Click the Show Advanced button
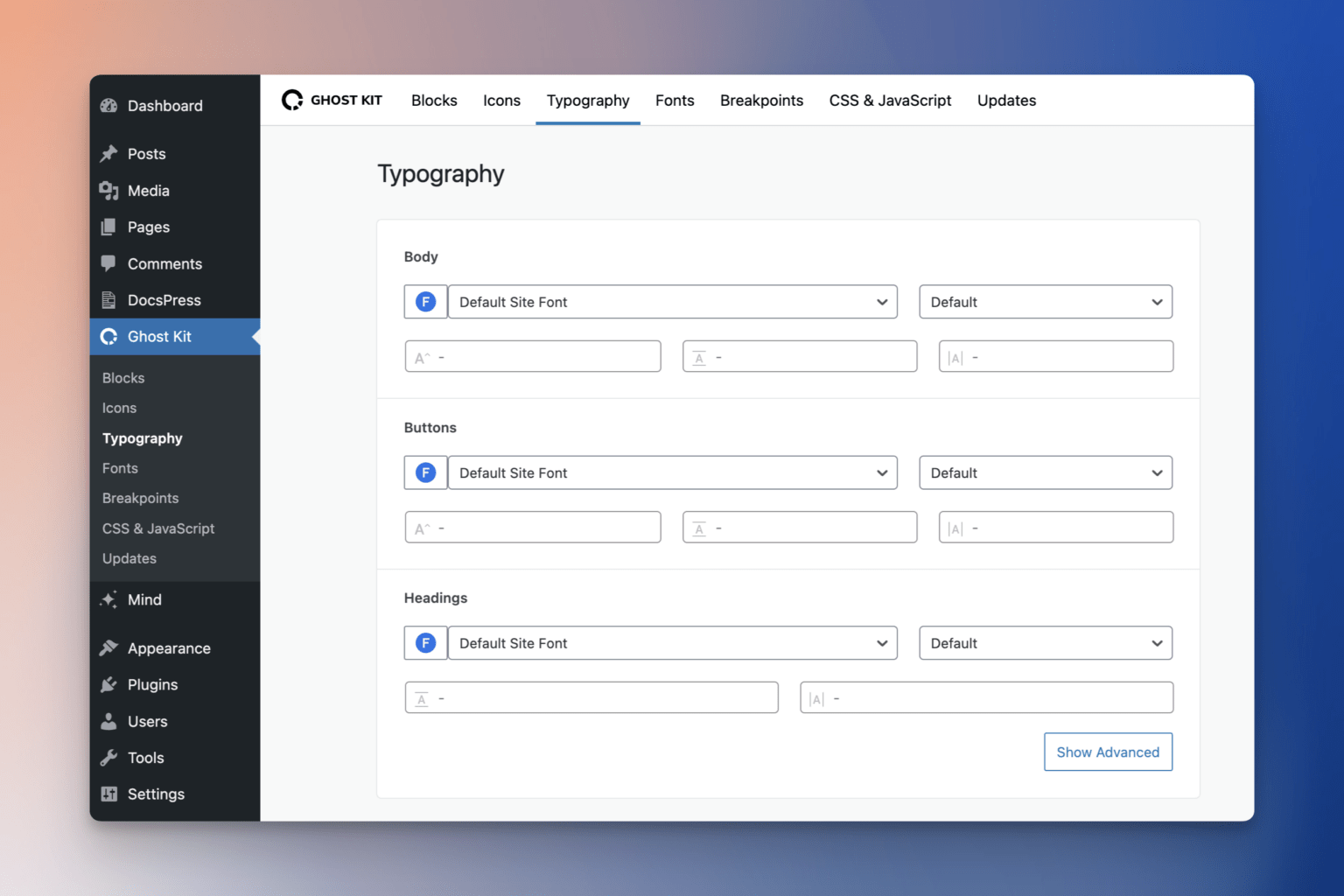The width and height of the screenshot is (1344, 896). 1108,752
